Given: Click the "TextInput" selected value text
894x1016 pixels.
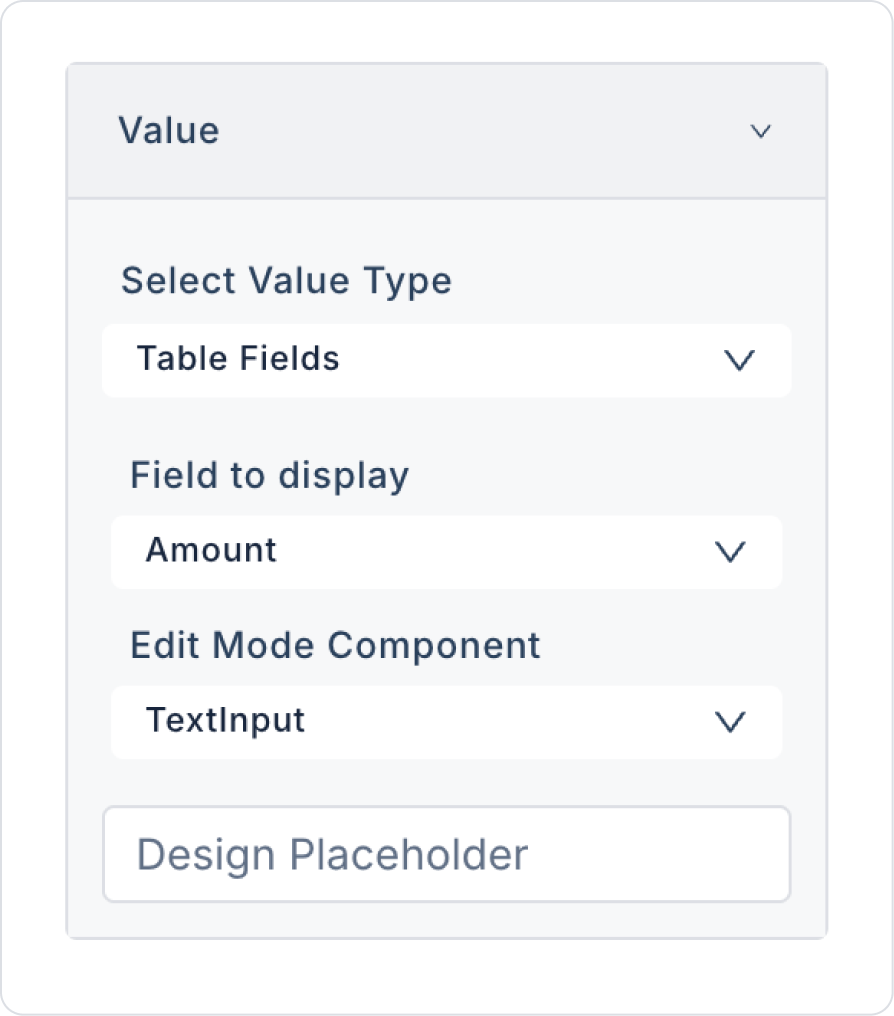Looking at the screenshot, I should pos(225,720).
